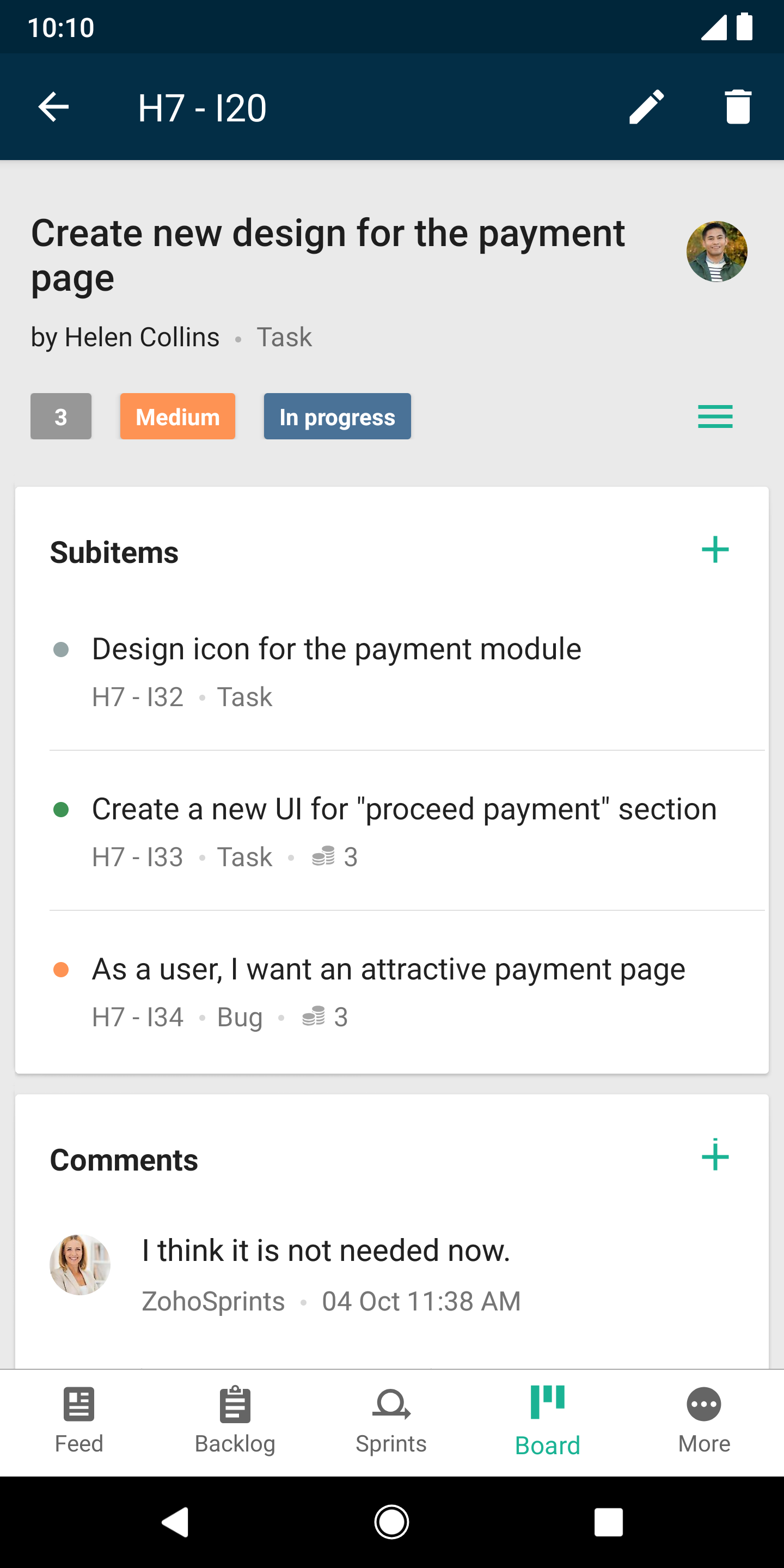Change the In progress status
This screenshot has height=1568, width=784.
click(x=337, y=417)
